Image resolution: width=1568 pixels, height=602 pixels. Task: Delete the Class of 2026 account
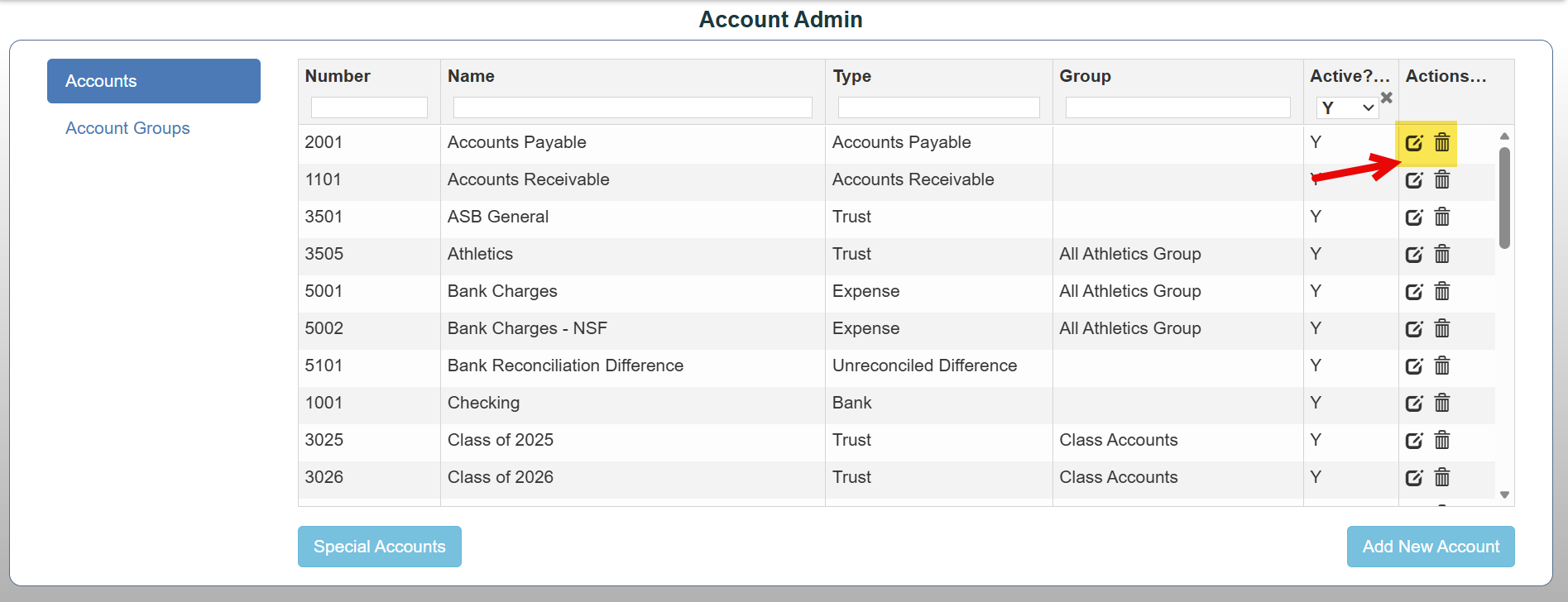tap(1442, 477)
